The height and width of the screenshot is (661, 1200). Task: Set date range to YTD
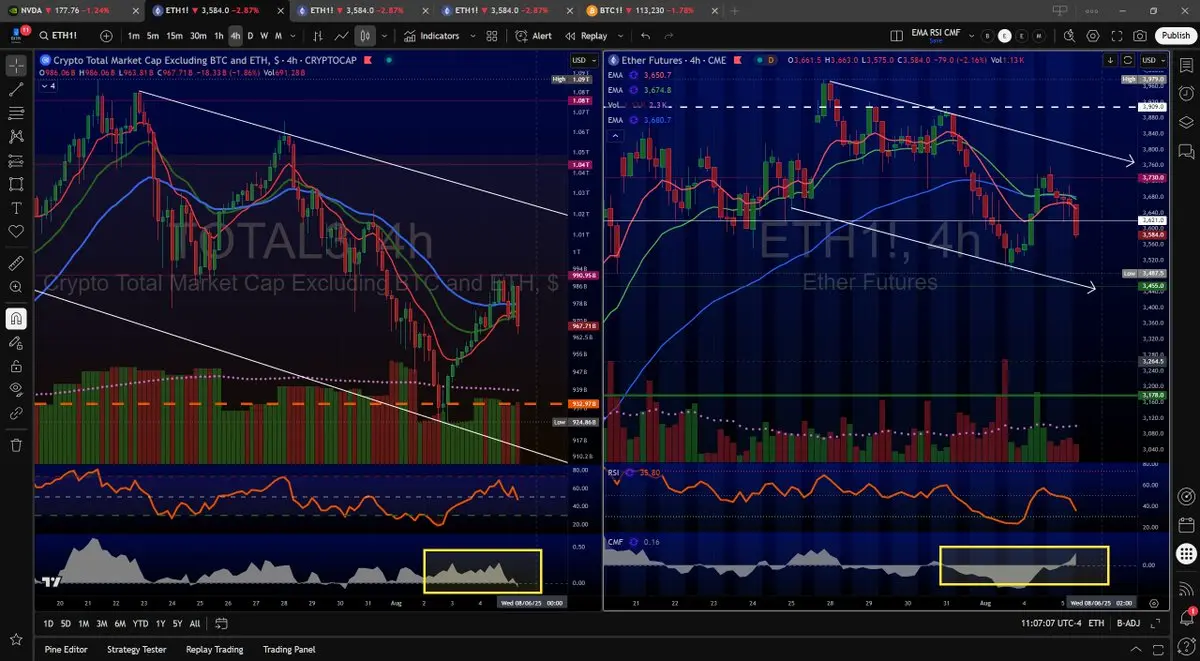(140, 623)
